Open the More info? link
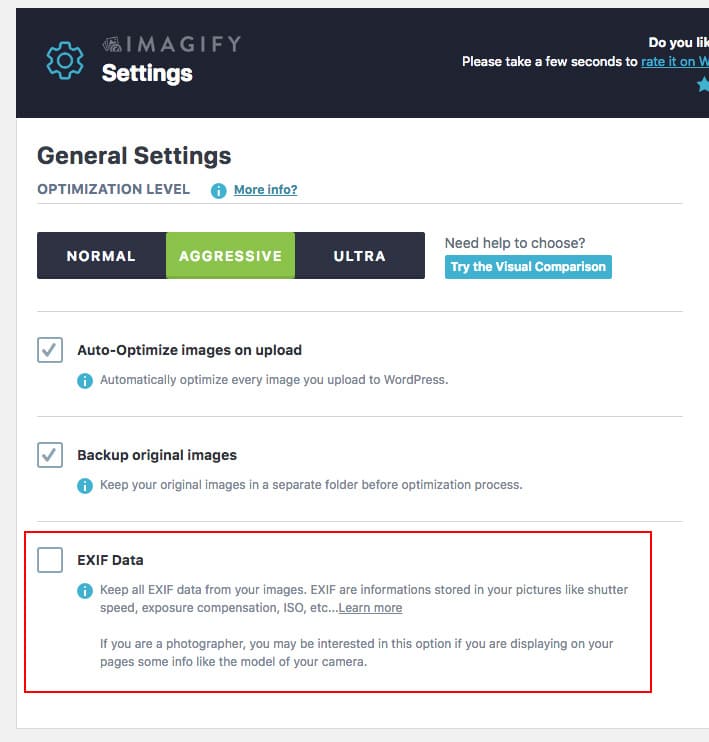This screenshot has width=709, height=742. coord(265,190)
